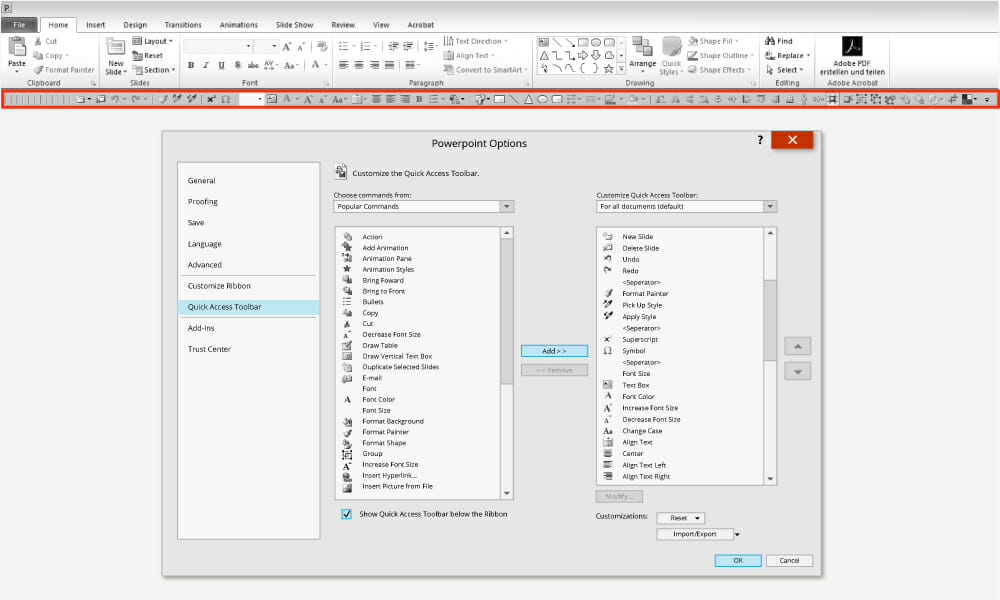
Task: Select Proofing in options sidebar
Action: pos(203,201)
